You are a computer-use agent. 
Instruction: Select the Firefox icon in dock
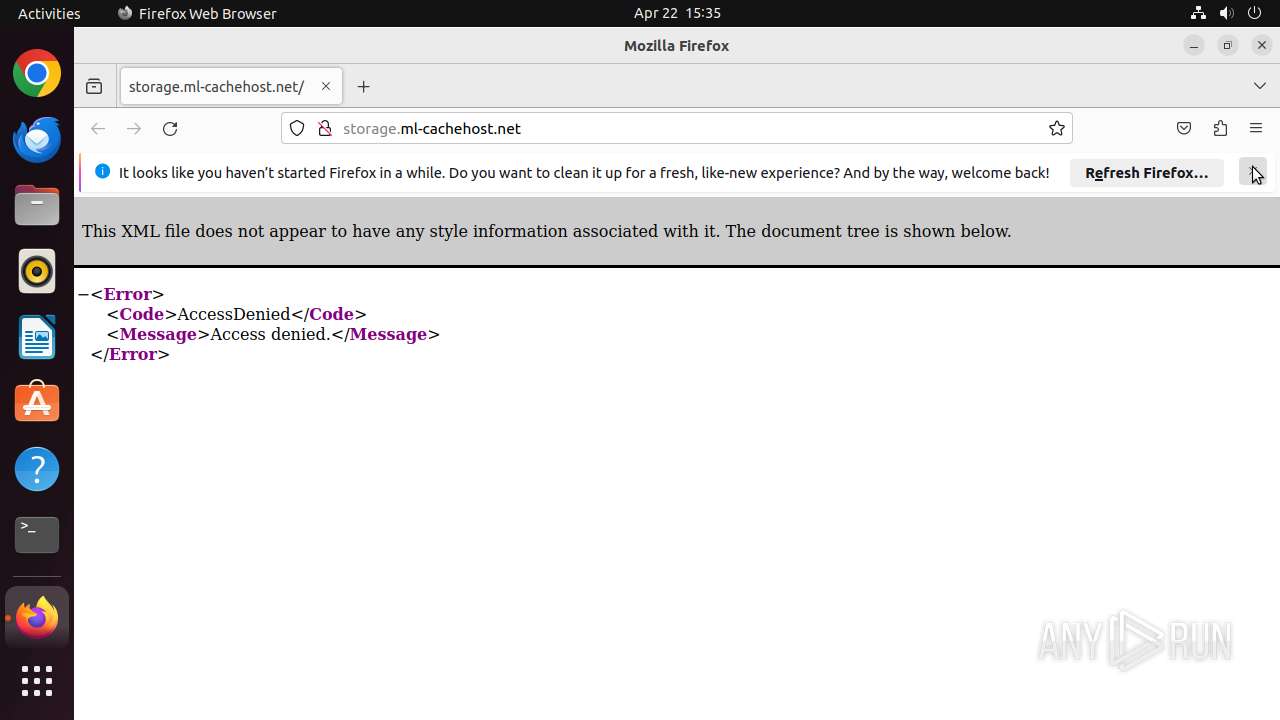[37, 618]
